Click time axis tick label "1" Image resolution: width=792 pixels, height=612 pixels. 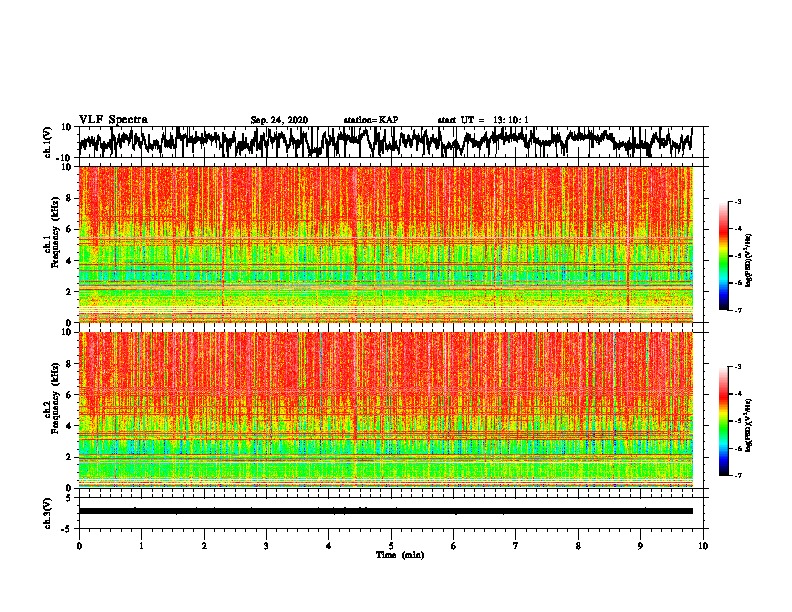(141, 546)
